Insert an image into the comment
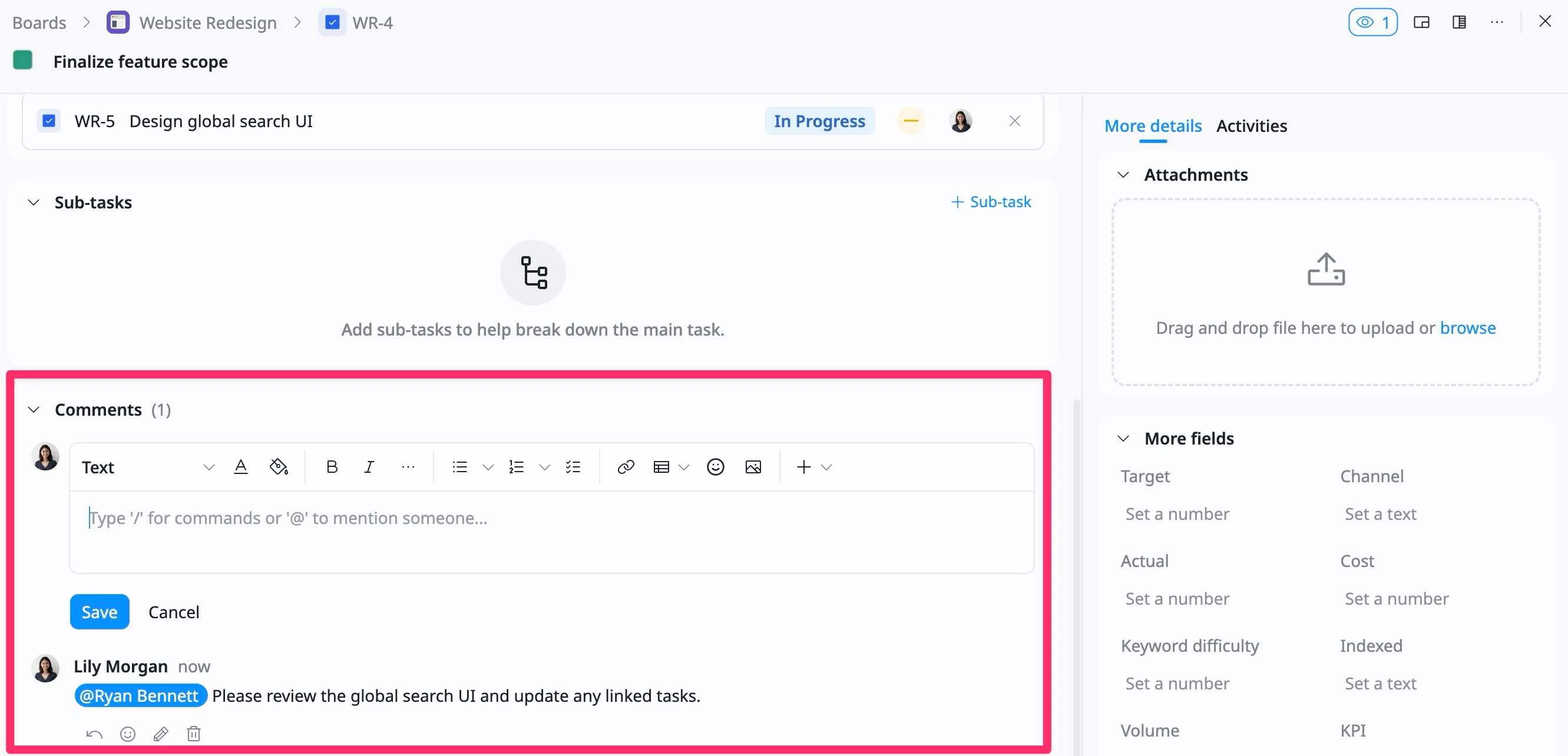This screenshot has height=756, width=1568. tap(753, 467)
